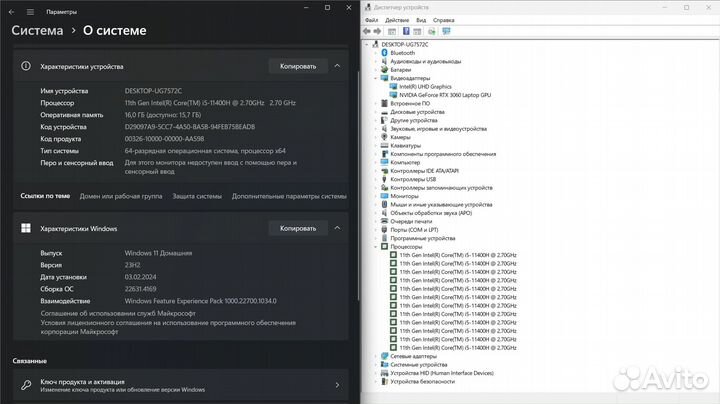Open Соглашение об использовании служб Майкрософт
Viewport: 720px width, 404px height.
point(118,313)
